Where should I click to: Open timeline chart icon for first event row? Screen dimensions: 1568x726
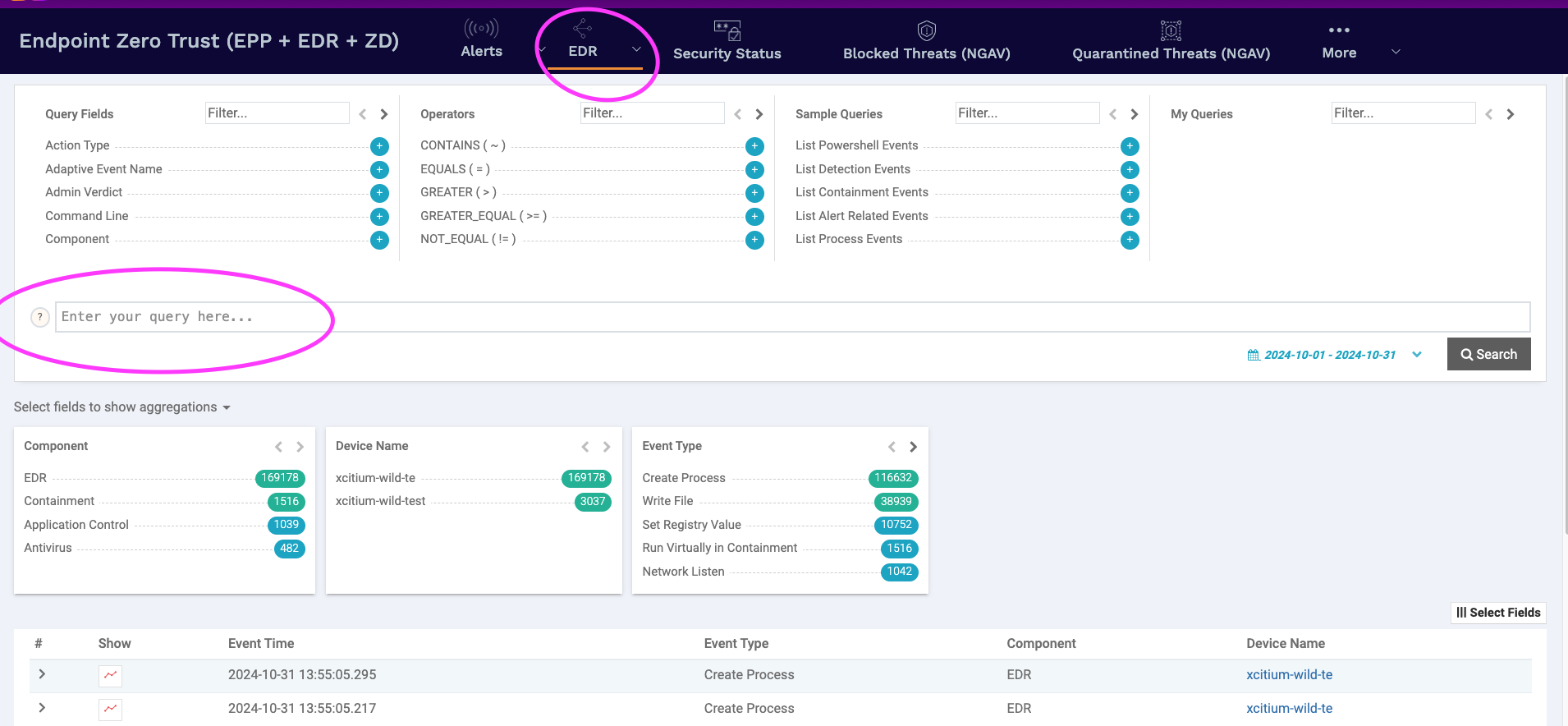pyautogui.click(x=110, y=675)
